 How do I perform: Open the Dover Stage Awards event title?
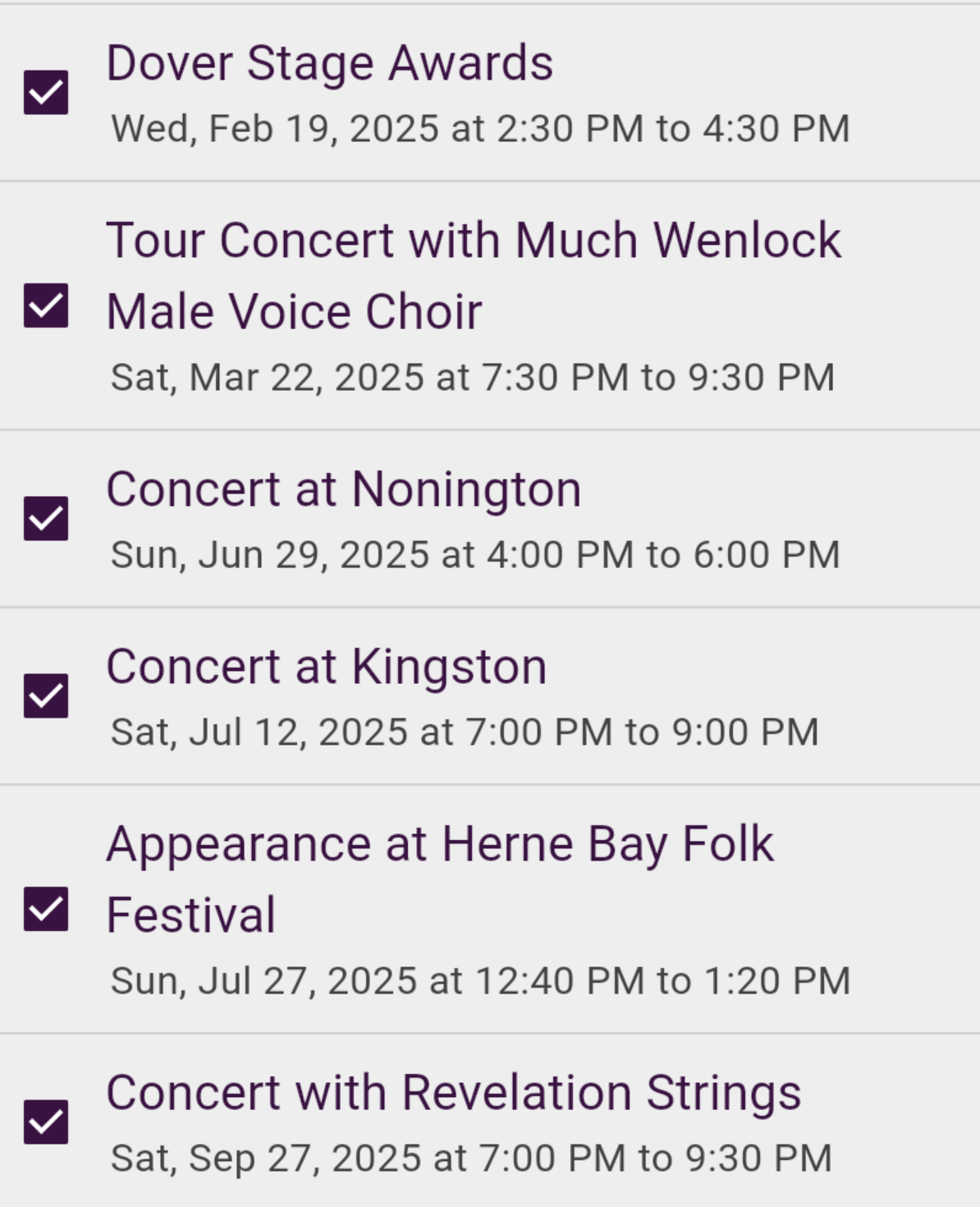pyautogui.click(x=330, y=64)
